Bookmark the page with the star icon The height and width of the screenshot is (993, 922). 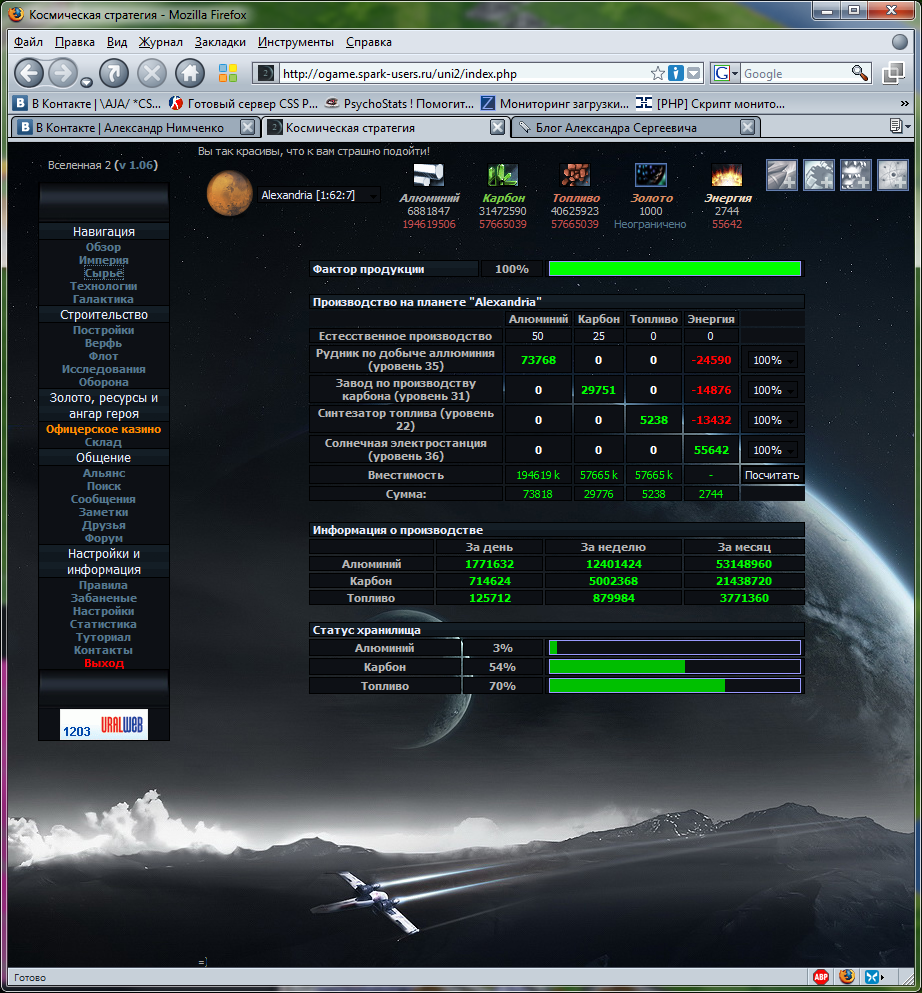coord(657,73)
